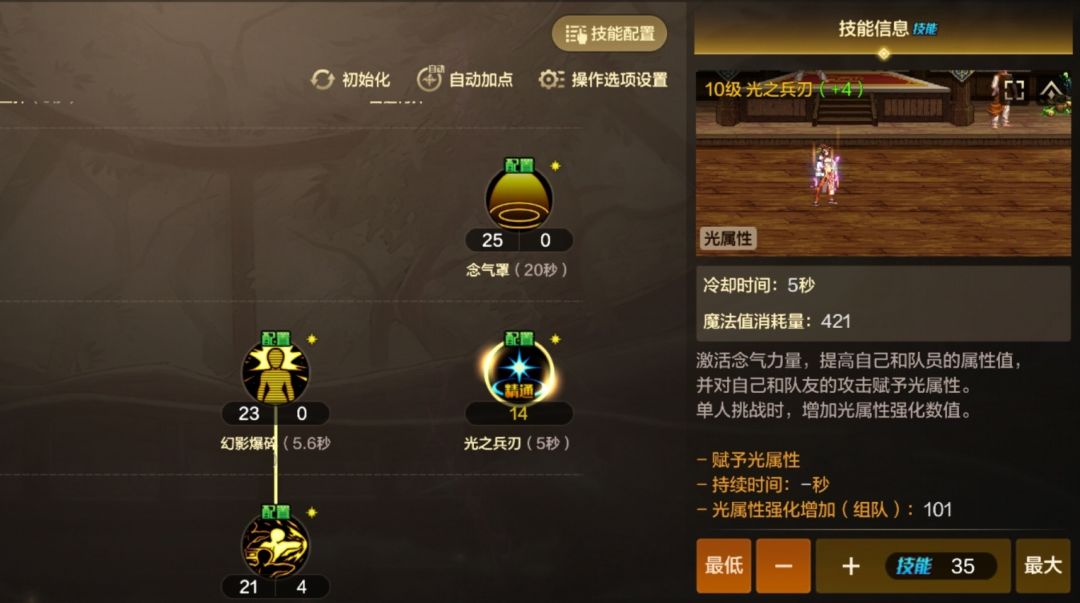Click the 最低 minimum level button
The height and width of the screenshot is (603, 1080).
click(724, 566)
